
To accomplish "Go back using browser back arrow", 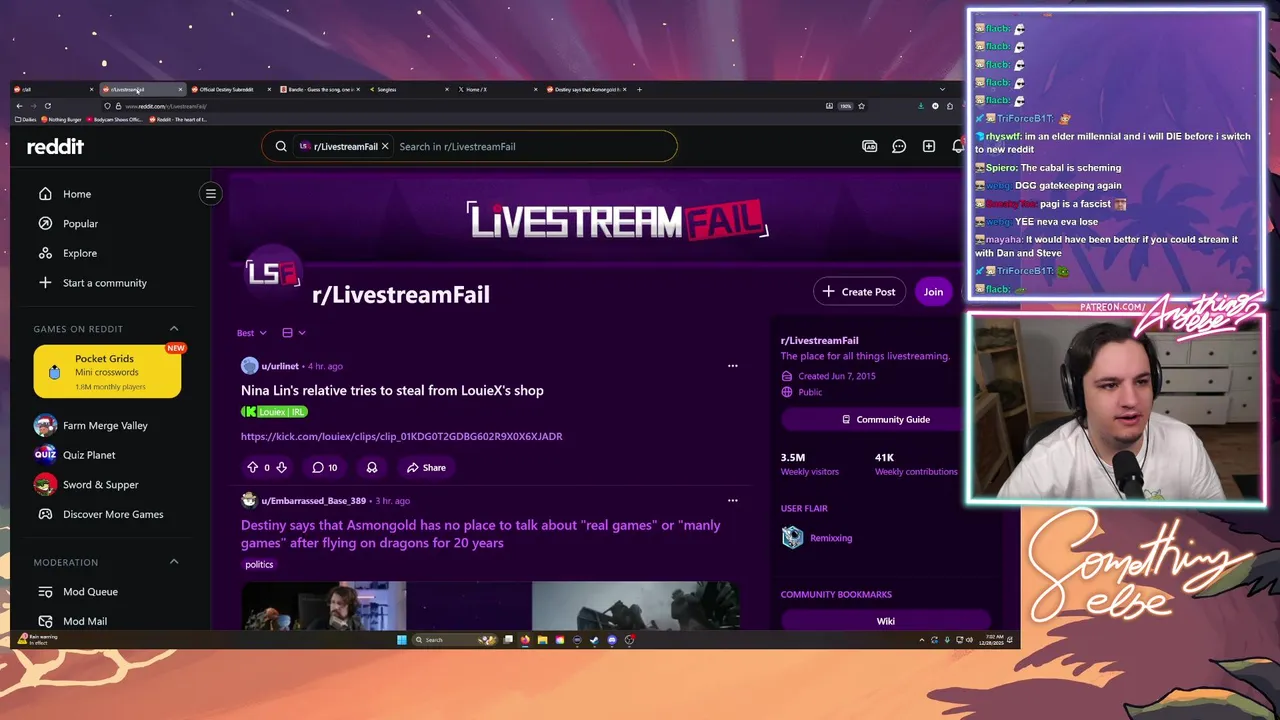I will click(19, 106).
